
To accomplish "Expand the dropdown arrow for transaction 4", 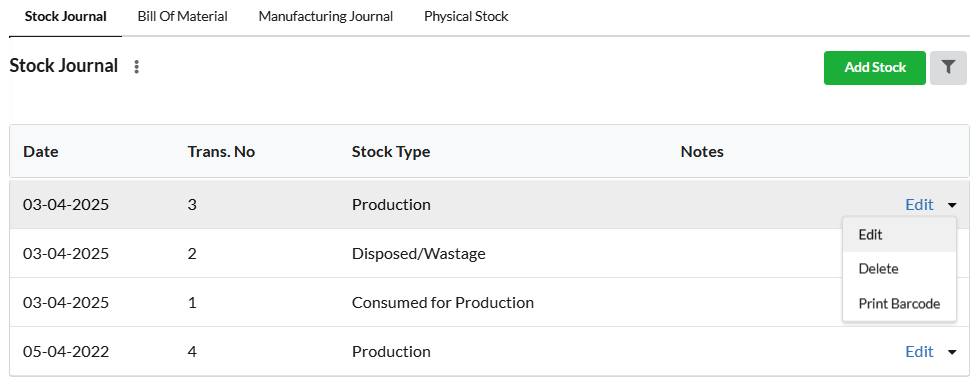I will point(951,352).
